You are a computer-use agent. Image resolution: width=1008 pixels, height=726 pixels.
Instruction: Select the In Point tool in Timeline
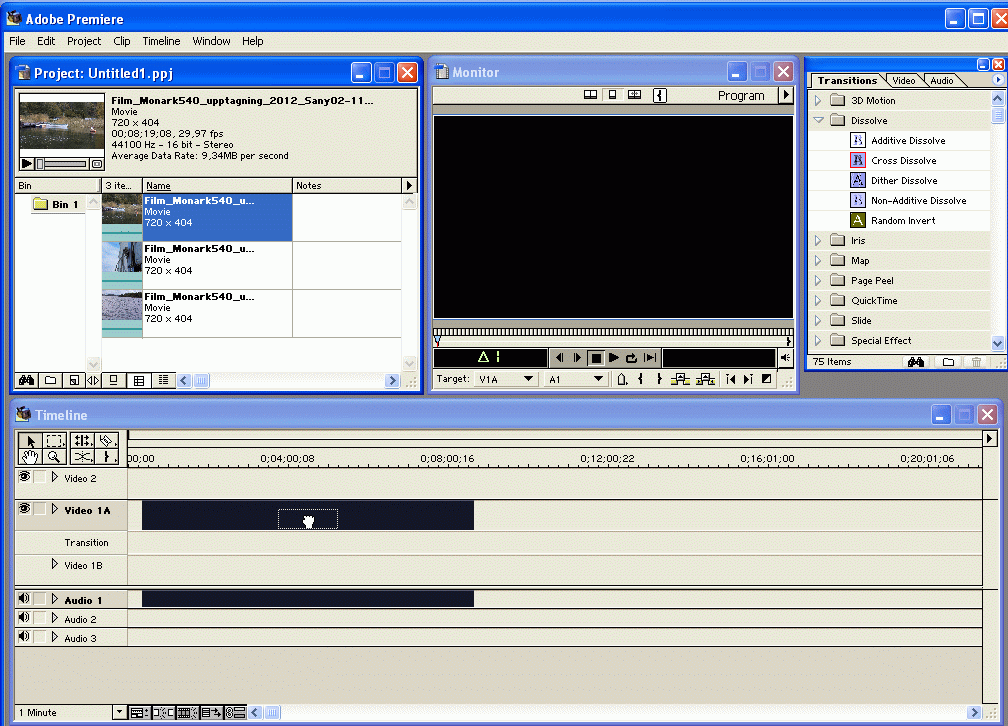107,457
